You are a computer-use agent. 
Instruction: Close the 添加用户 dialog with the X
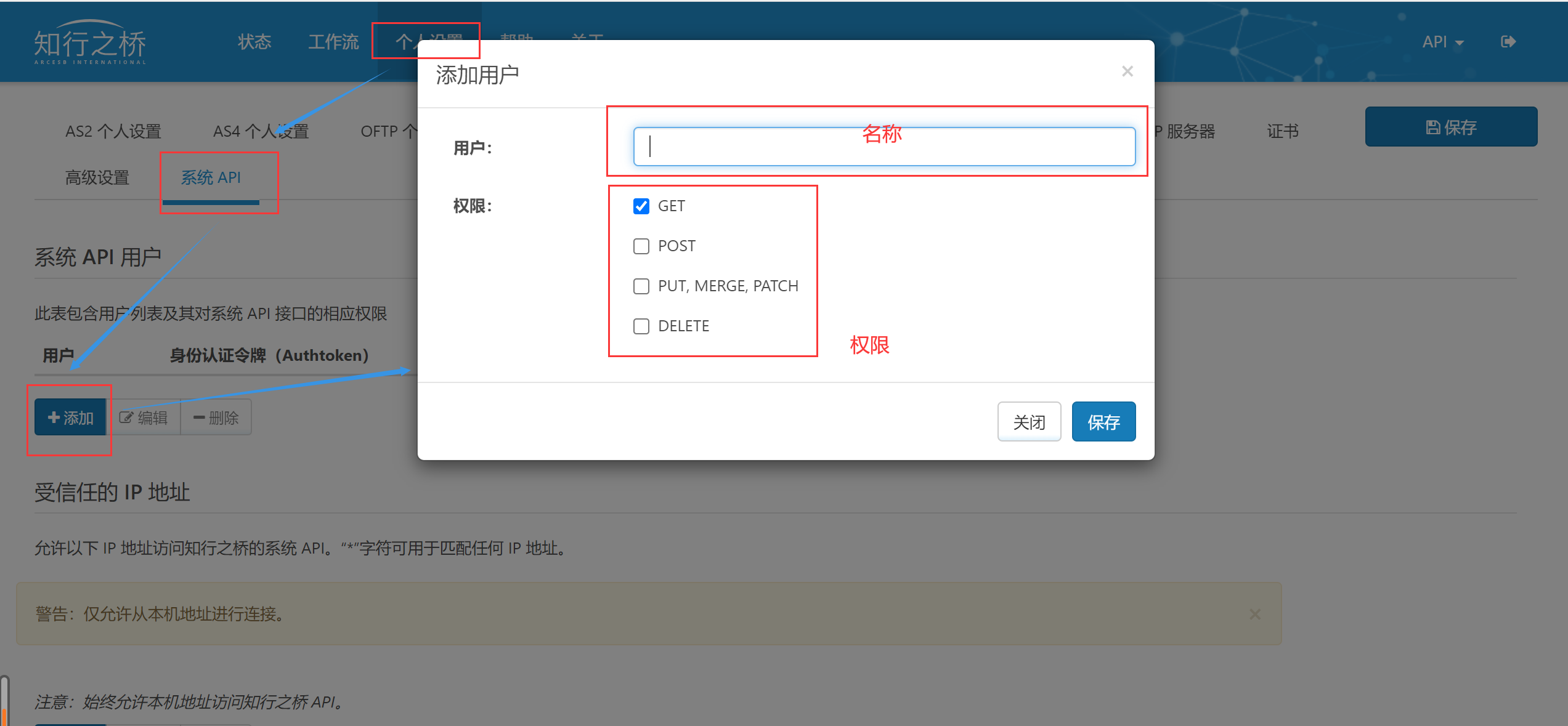pyautogui.click(x=1127, y=71)
